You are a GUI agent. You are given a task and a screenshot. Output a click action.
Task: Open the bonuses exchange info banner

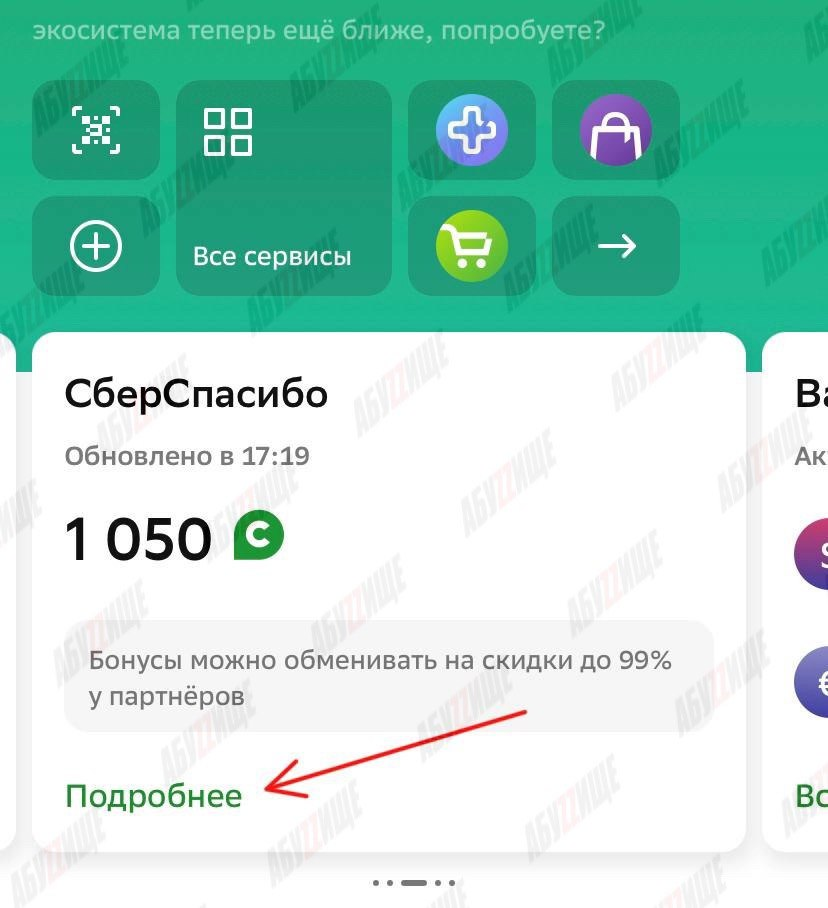[x=389, y=676]
